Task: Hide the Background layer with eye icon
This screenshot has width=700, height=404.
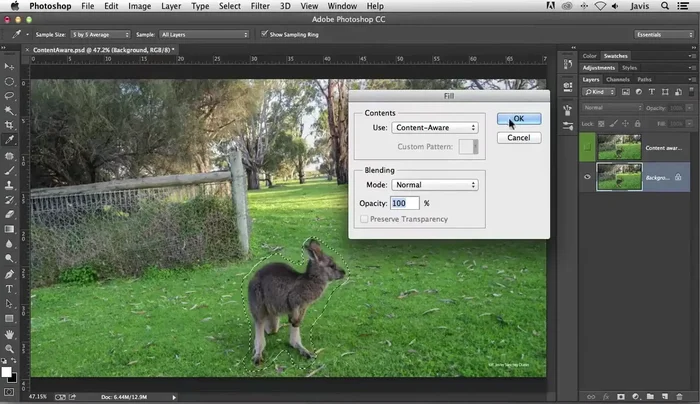Action: [x=587, y=177]
